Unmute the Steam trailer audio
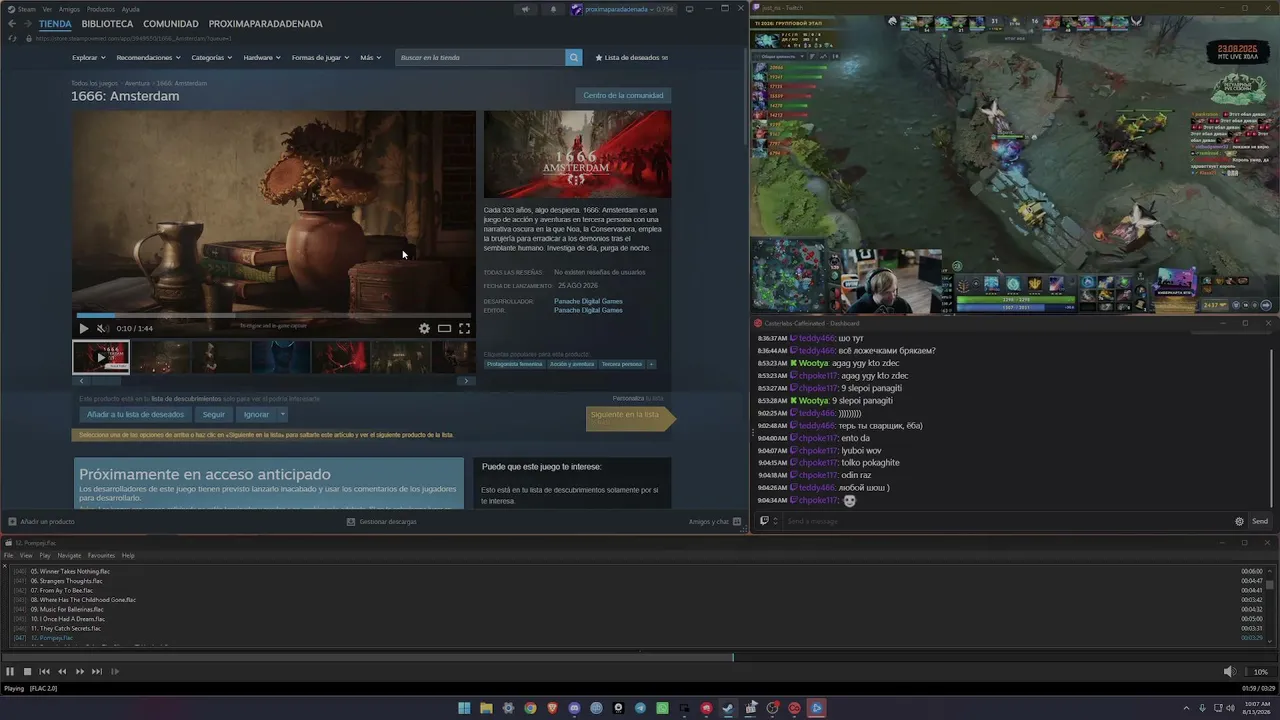 click(102, 328)
